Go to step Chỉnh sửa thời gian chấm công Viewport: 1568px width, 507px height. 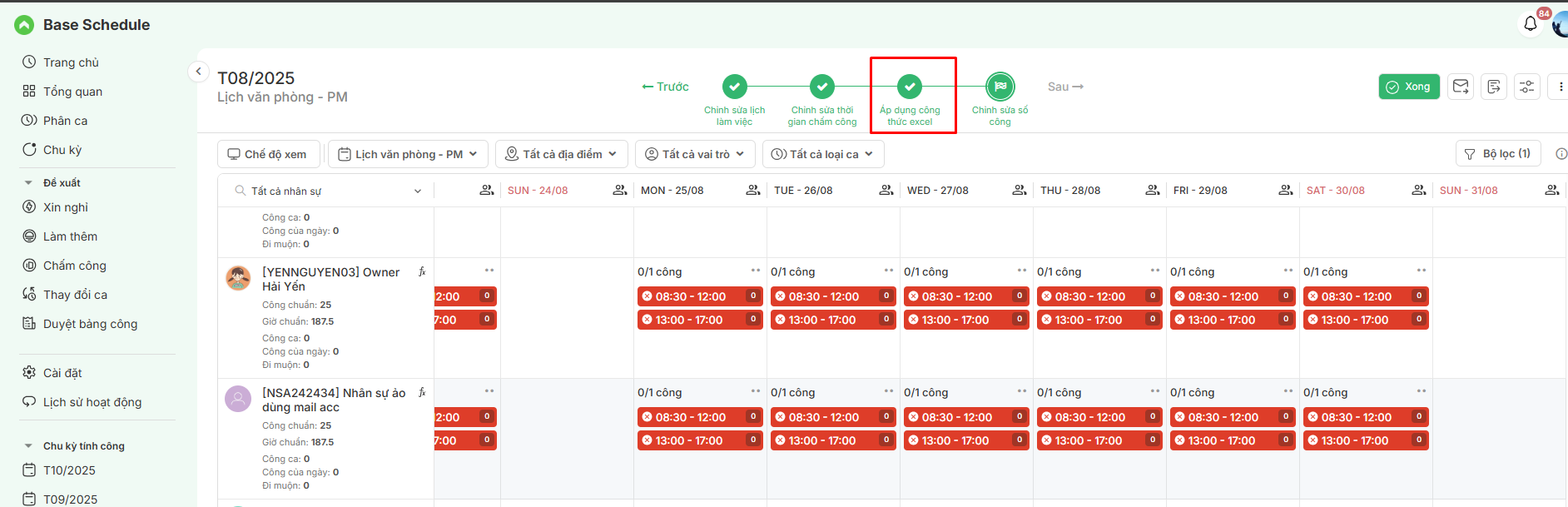[822, 100]
